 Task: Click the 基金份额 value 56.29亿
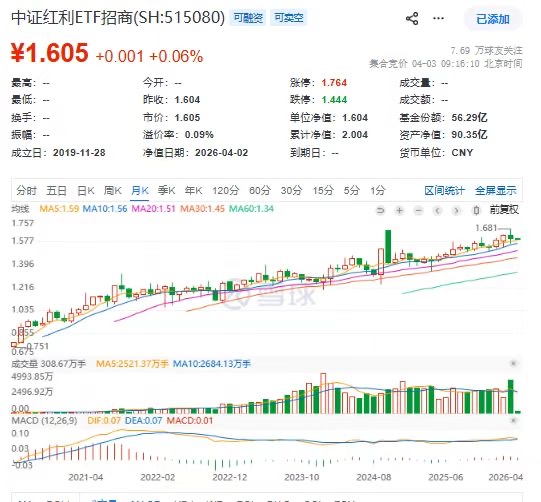point(469,118)
